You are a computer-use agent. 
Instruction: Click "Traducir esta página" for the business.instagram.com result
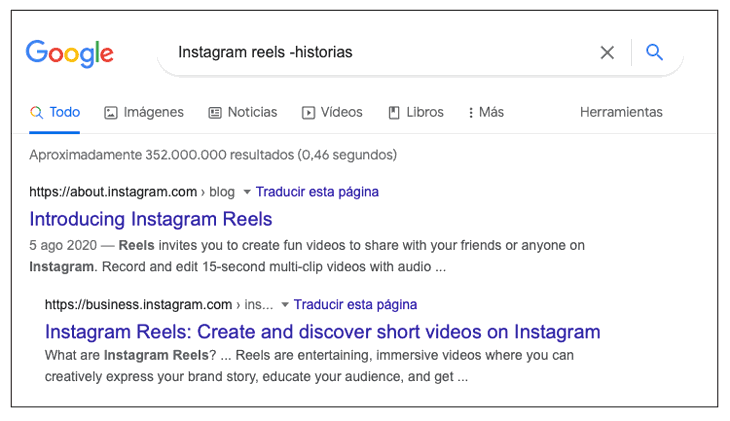click(355, 304)
